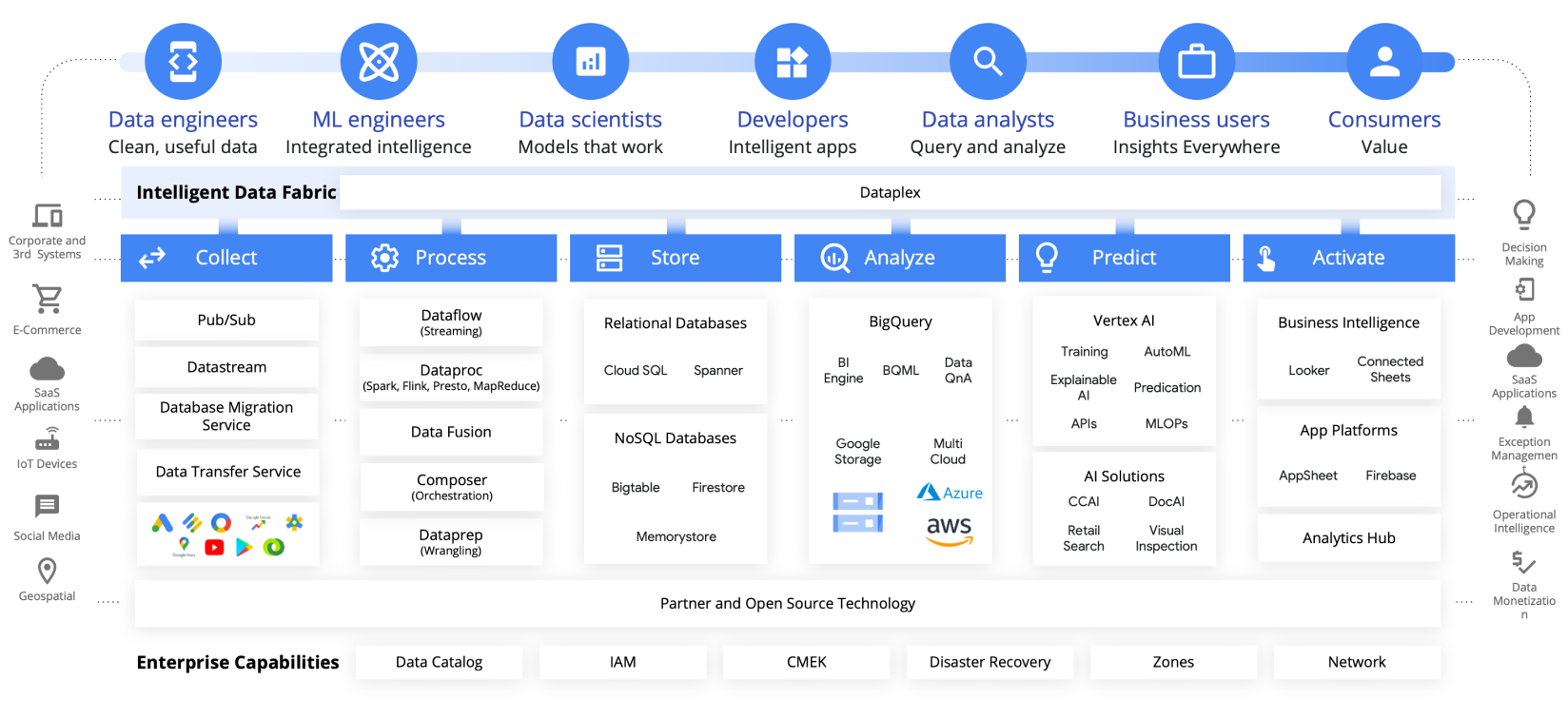The height and width of the screenshot is (719, 1568).
Task: Select the Data Monetization dollar icon
Action: click(1524, 563)
